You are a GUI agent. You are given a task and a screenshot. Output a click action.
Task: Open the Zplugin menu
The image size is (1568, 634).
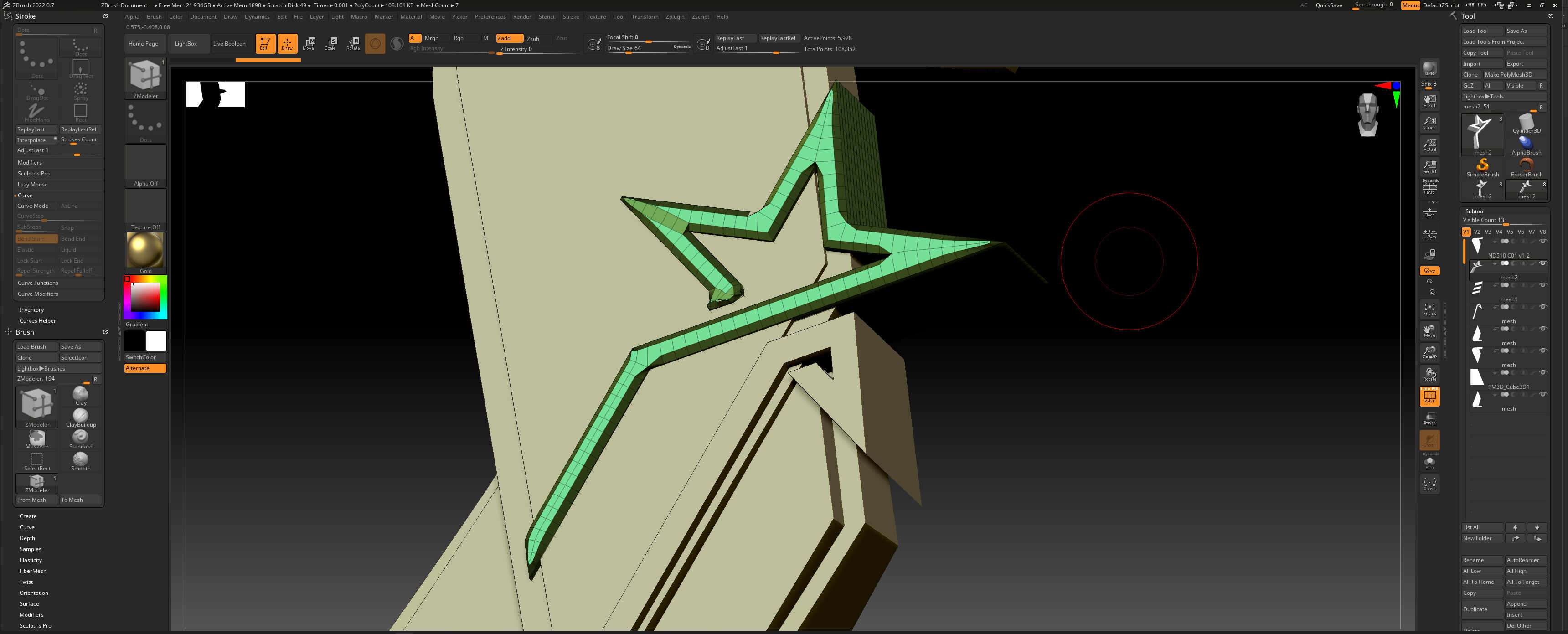pos(675,17)
